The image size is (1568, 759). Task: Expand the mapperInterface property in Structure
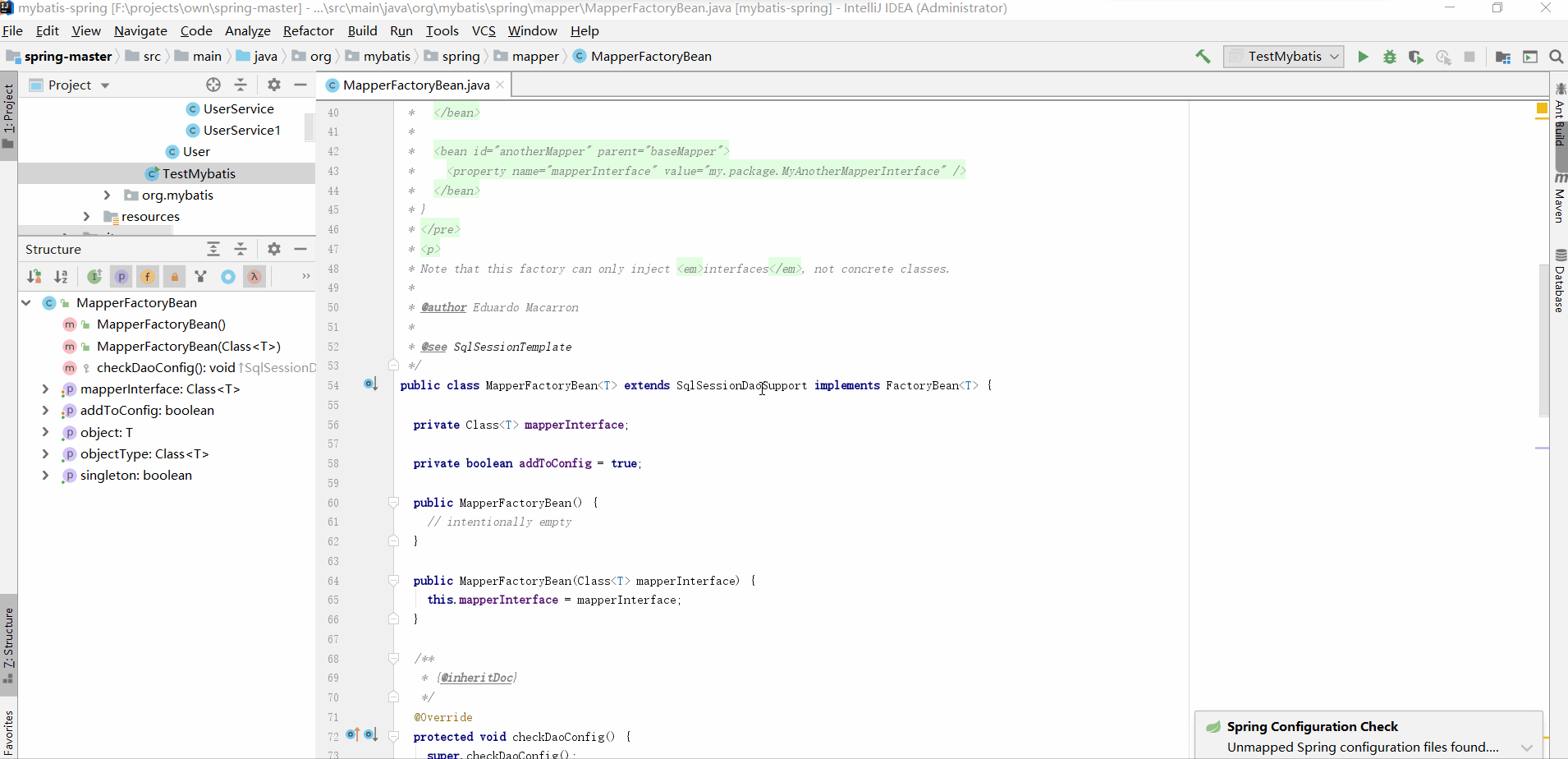pyautogui.click(x=45, y=389)
